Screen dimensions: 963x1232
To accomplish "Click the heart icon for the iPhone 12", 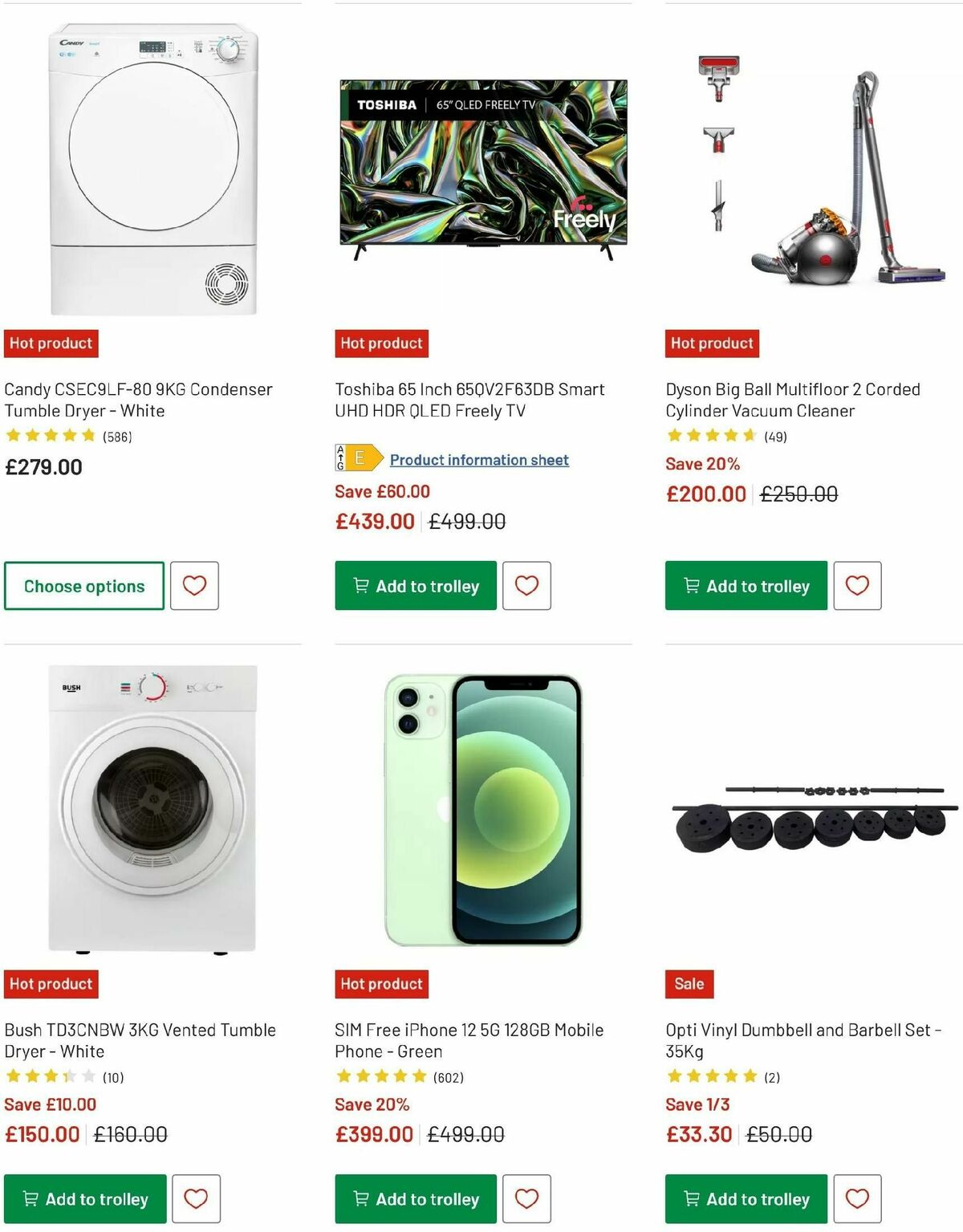I will [526, 1199].
